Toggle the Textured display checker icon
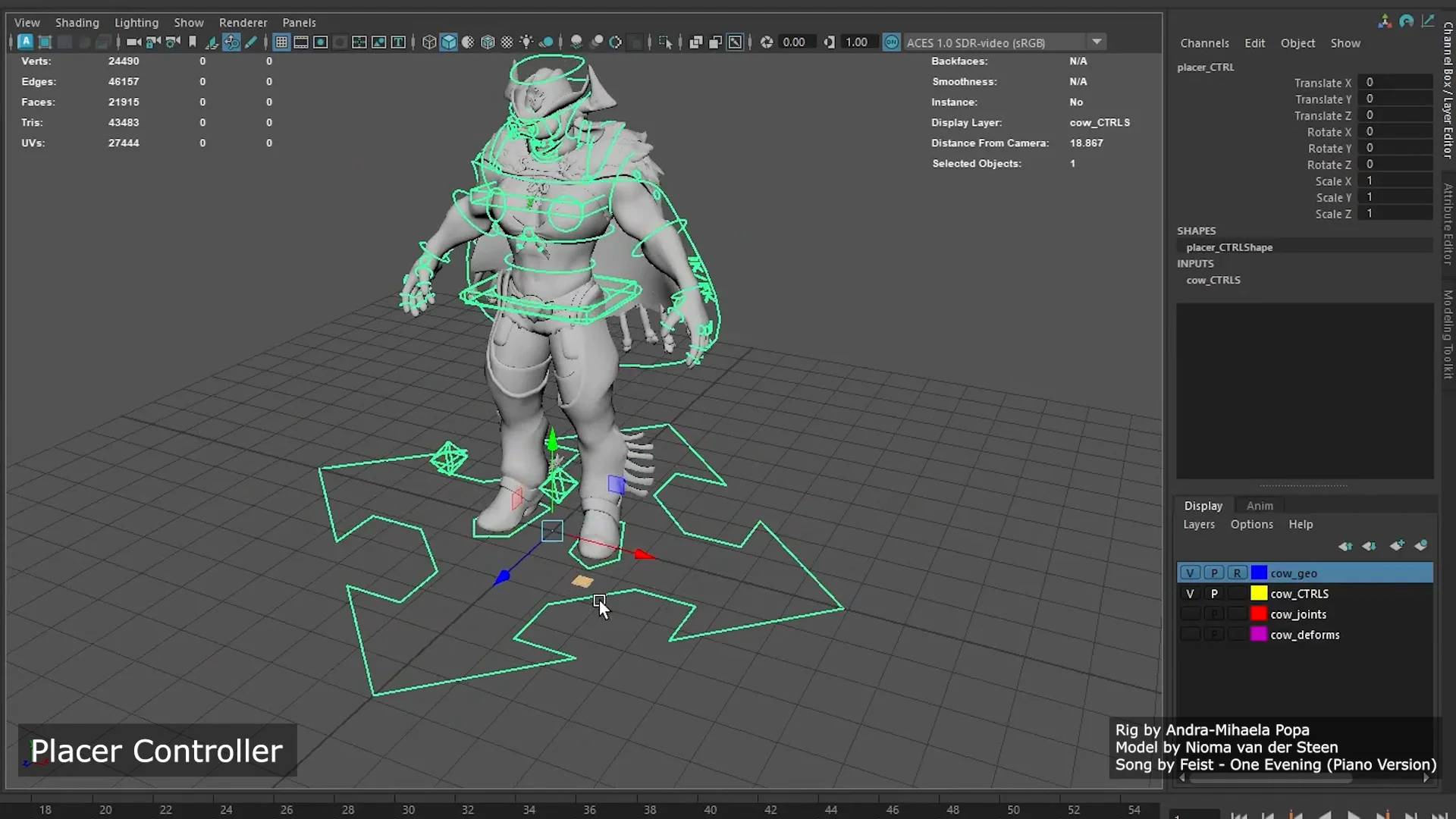Image resolution: width=1456 pixels, height=819 pixels. (507, 42)
